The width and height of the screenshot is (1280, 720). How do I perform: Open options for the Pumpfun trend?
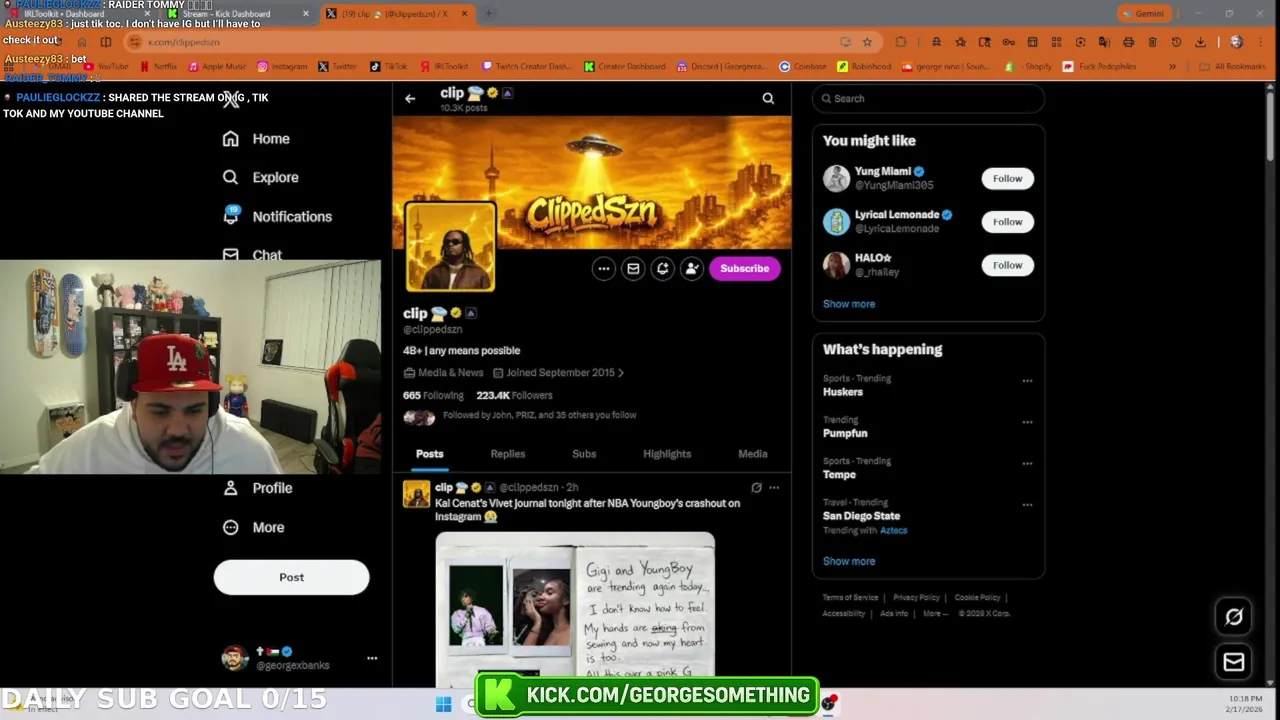click(1027, 422)
